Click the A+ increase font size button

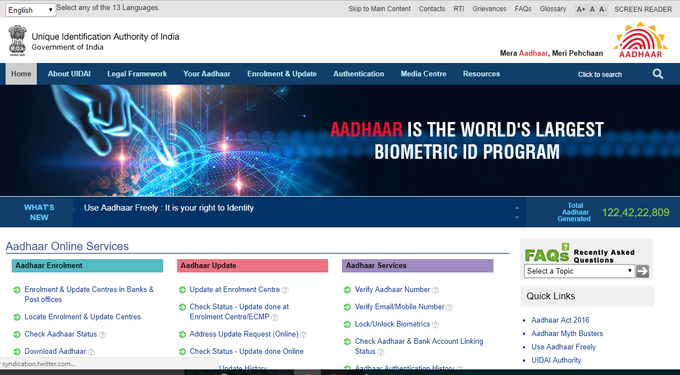point(581,10)
